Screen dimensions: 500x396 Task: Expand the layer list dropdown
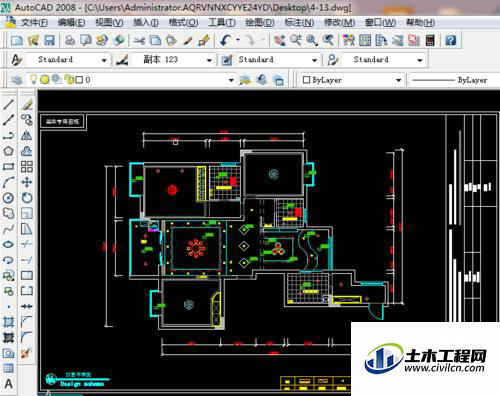point(231,80)
